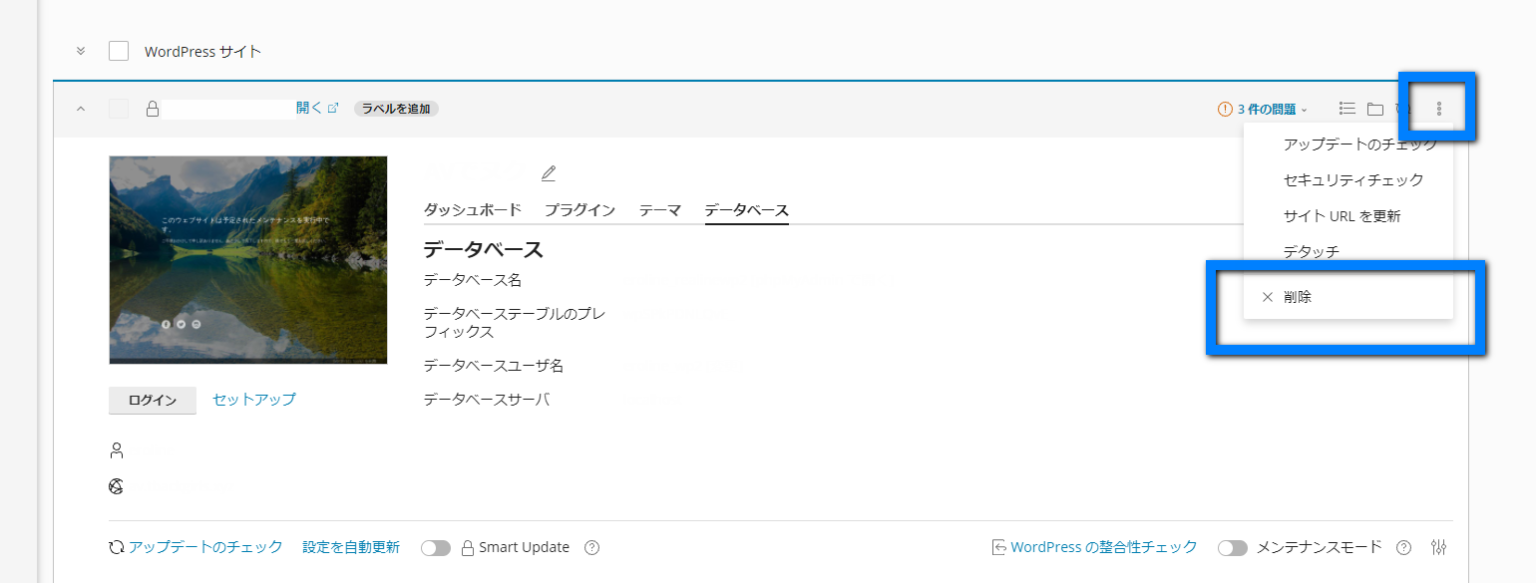Click help icon next to Smart Update
1536x583 pixels.
[x=591, y=547]
